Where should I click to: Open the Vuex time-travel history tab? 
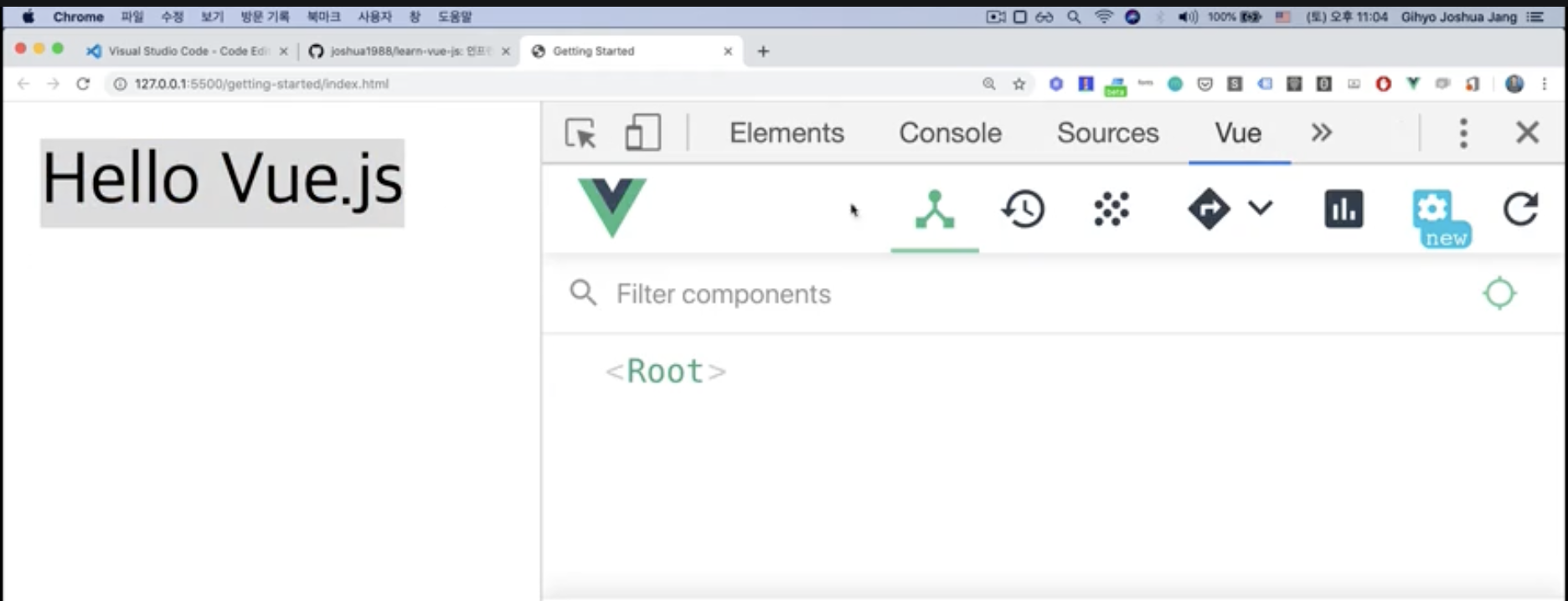click(1023, 209)
